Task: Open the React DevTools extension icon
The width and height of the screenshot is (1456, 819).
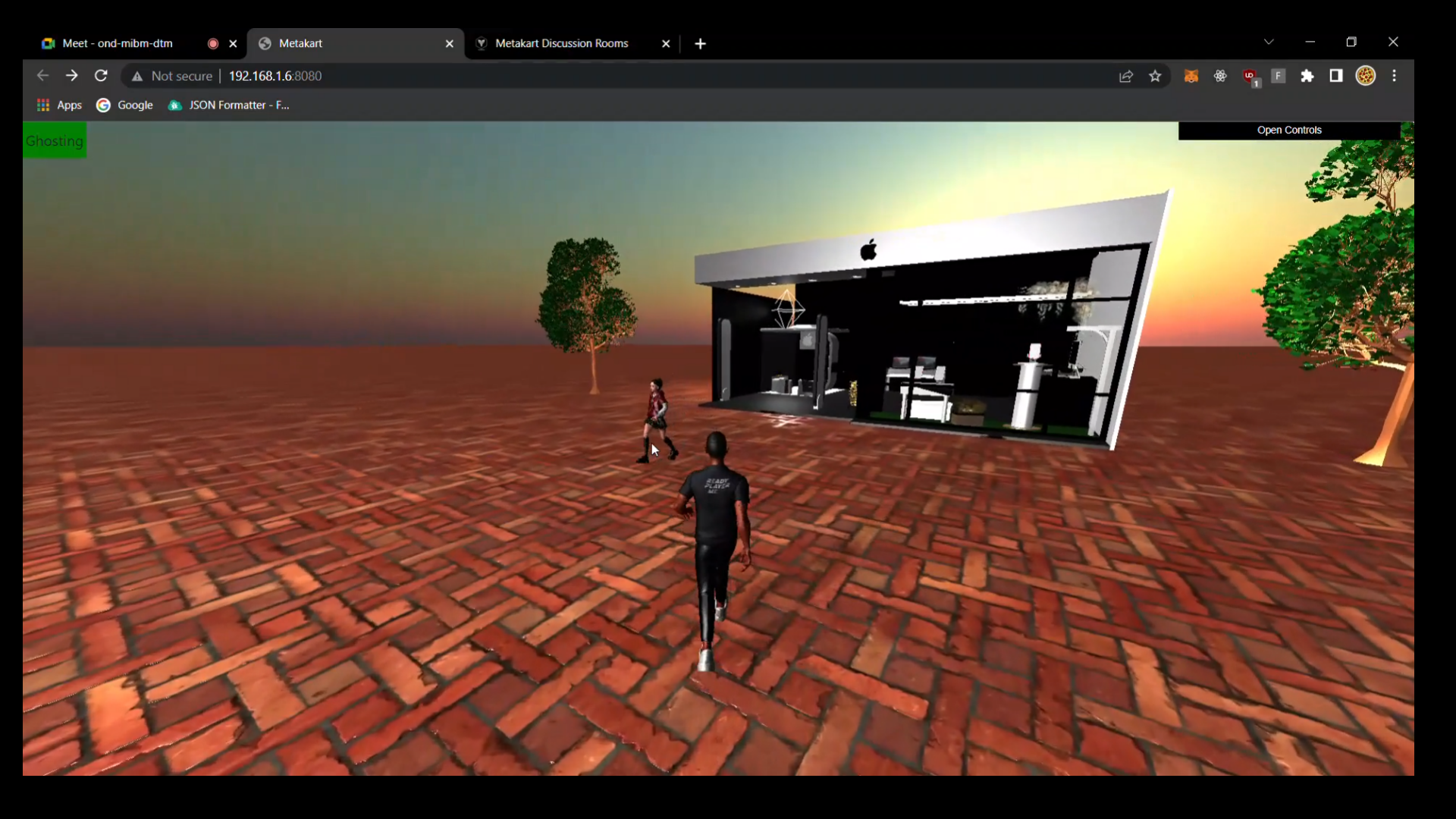Action: pos(1220,76)
